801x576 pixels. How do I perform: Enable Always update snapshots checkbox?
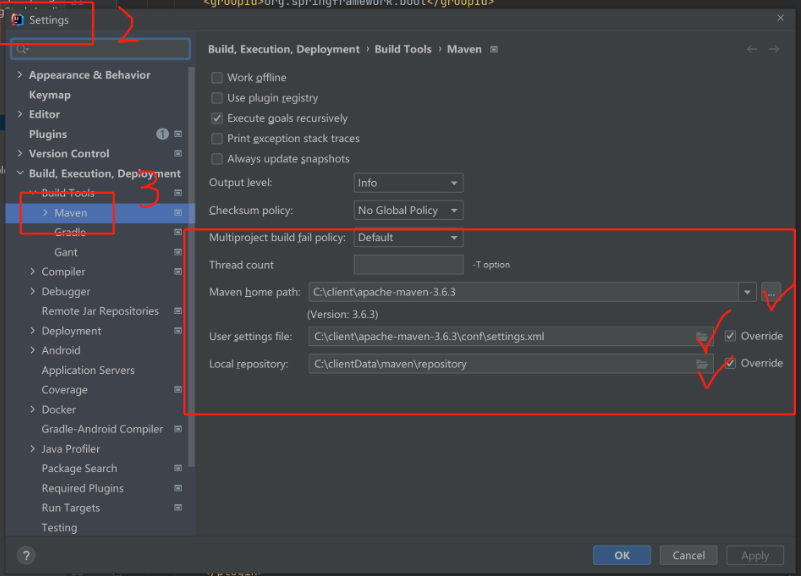coord(217,159)
